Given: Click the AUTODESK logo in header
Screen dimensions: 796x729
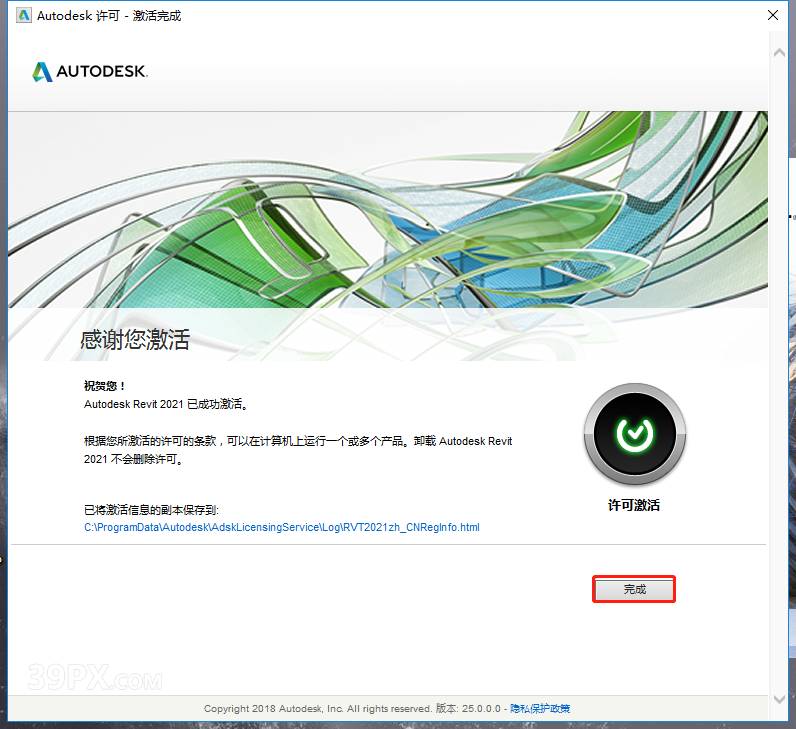Looking at the screenshot, I should (90, 72).
